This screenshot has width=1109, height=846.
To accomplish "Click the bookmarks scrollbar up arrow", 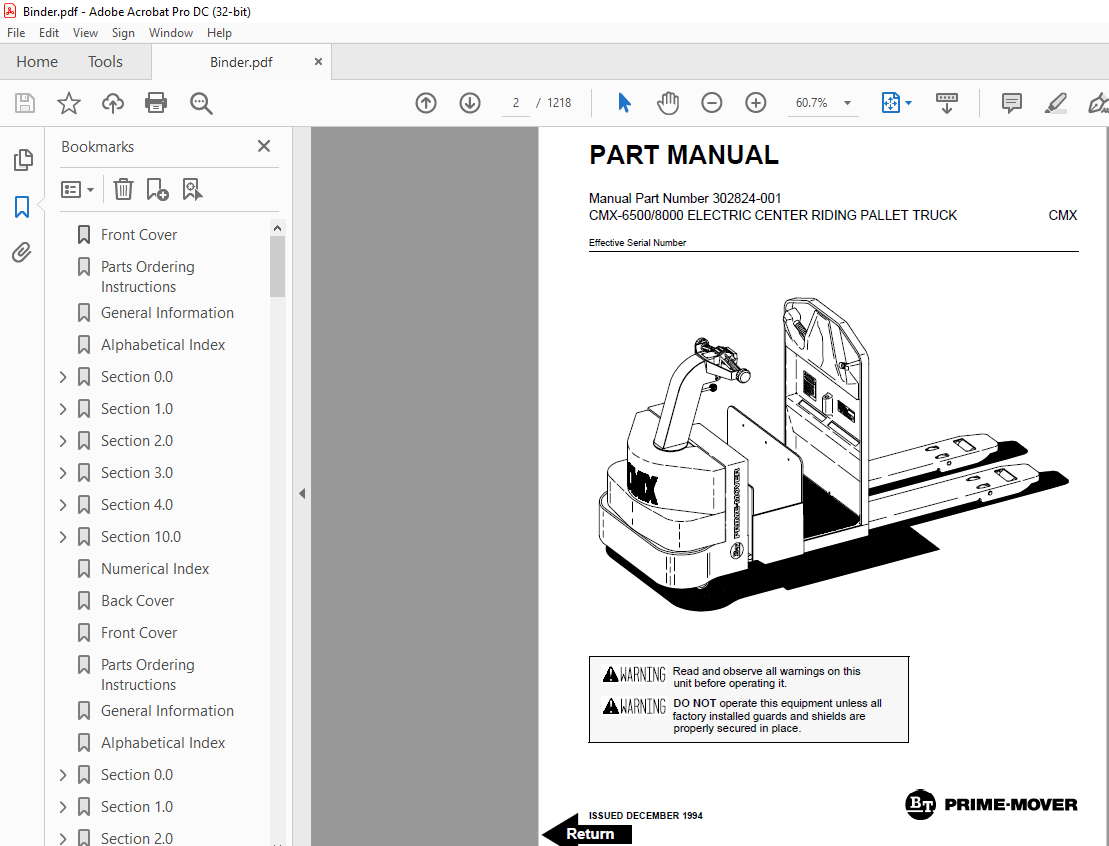I will 277,228.
